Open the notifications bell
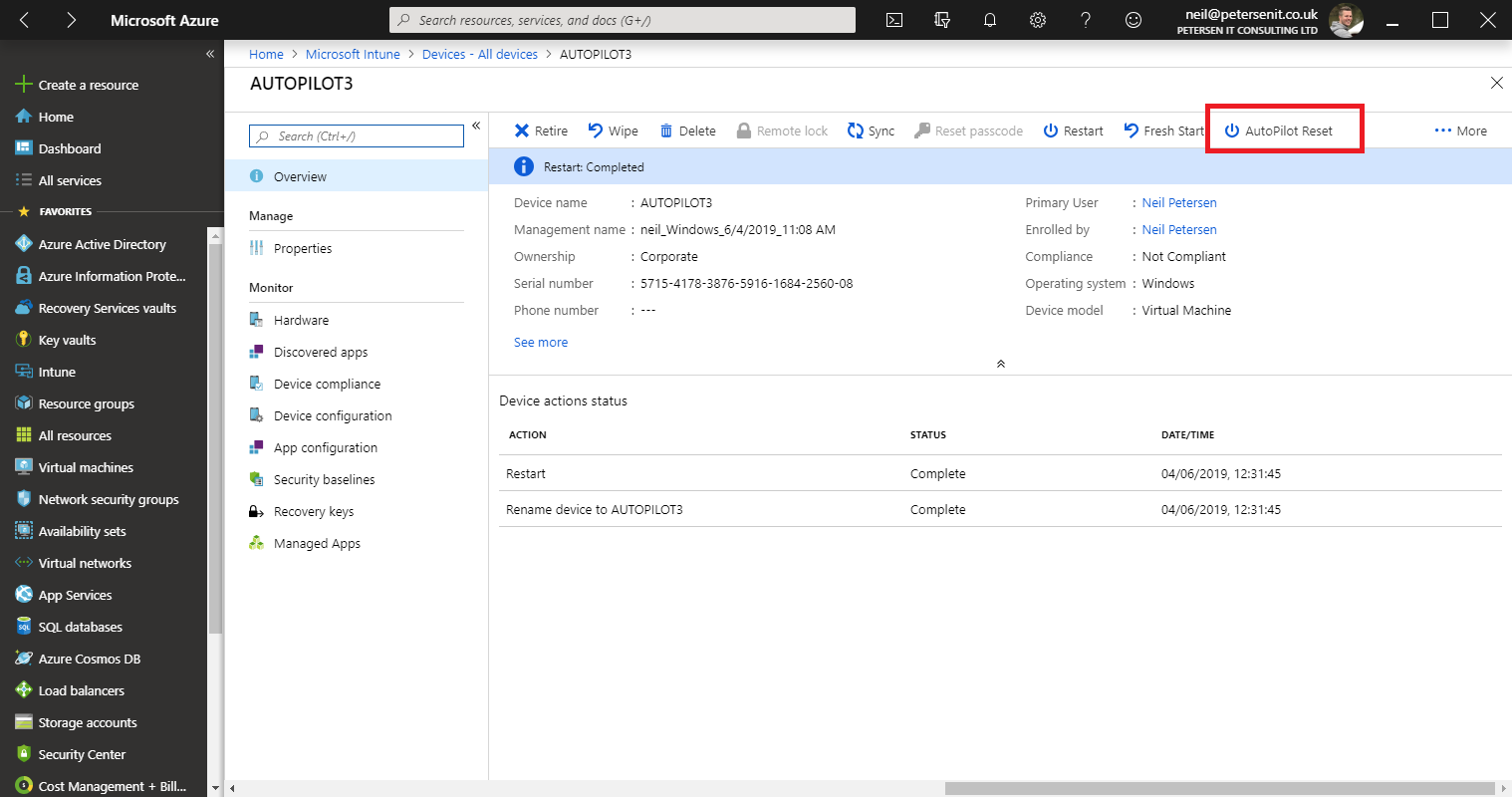1512x797 pixels. pyautogui.click(x=990, y=20)
